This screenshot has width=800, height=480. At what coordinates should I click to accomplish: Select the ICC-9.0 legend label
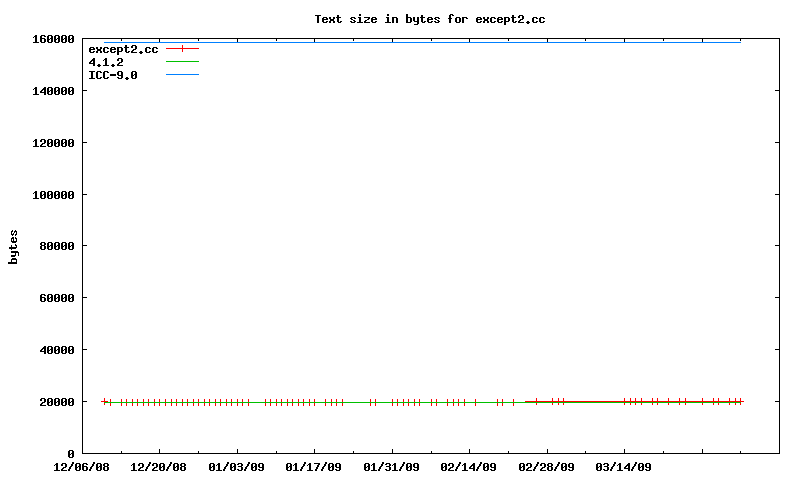[112, 75]
